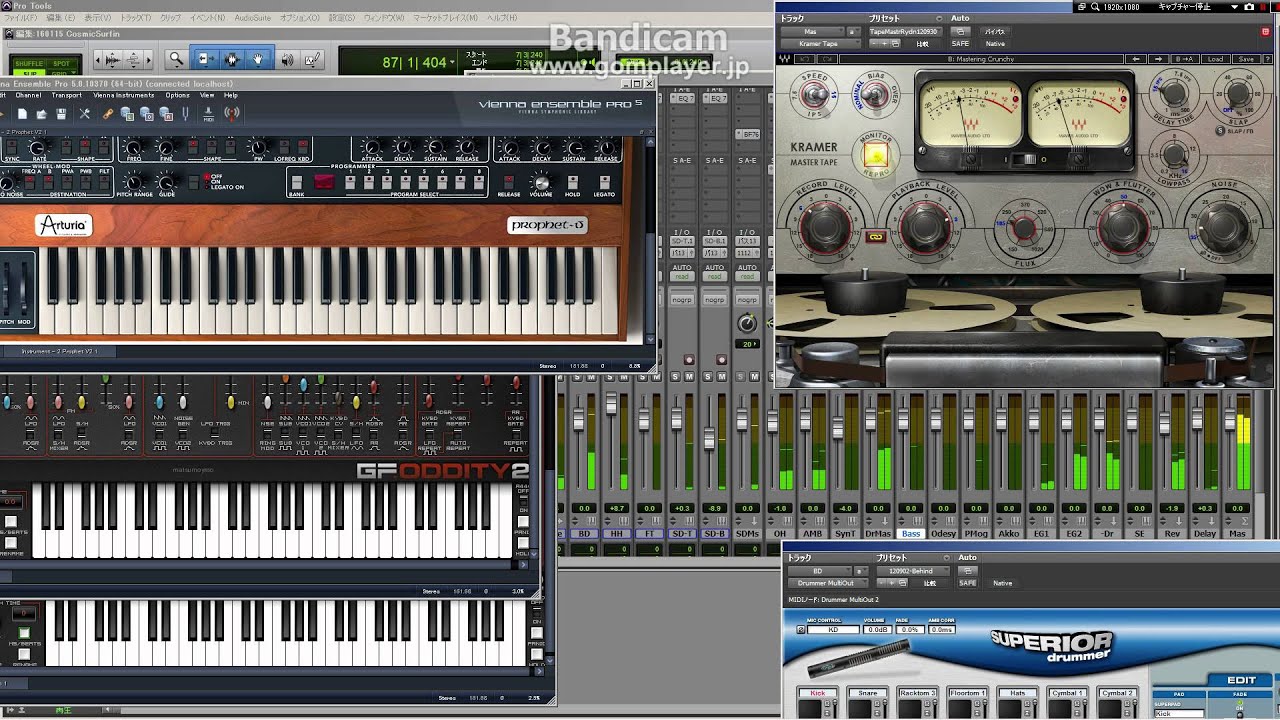Go to previous preset in Kramer Tape
1280x720 pixels.
tap(1136, 59)
